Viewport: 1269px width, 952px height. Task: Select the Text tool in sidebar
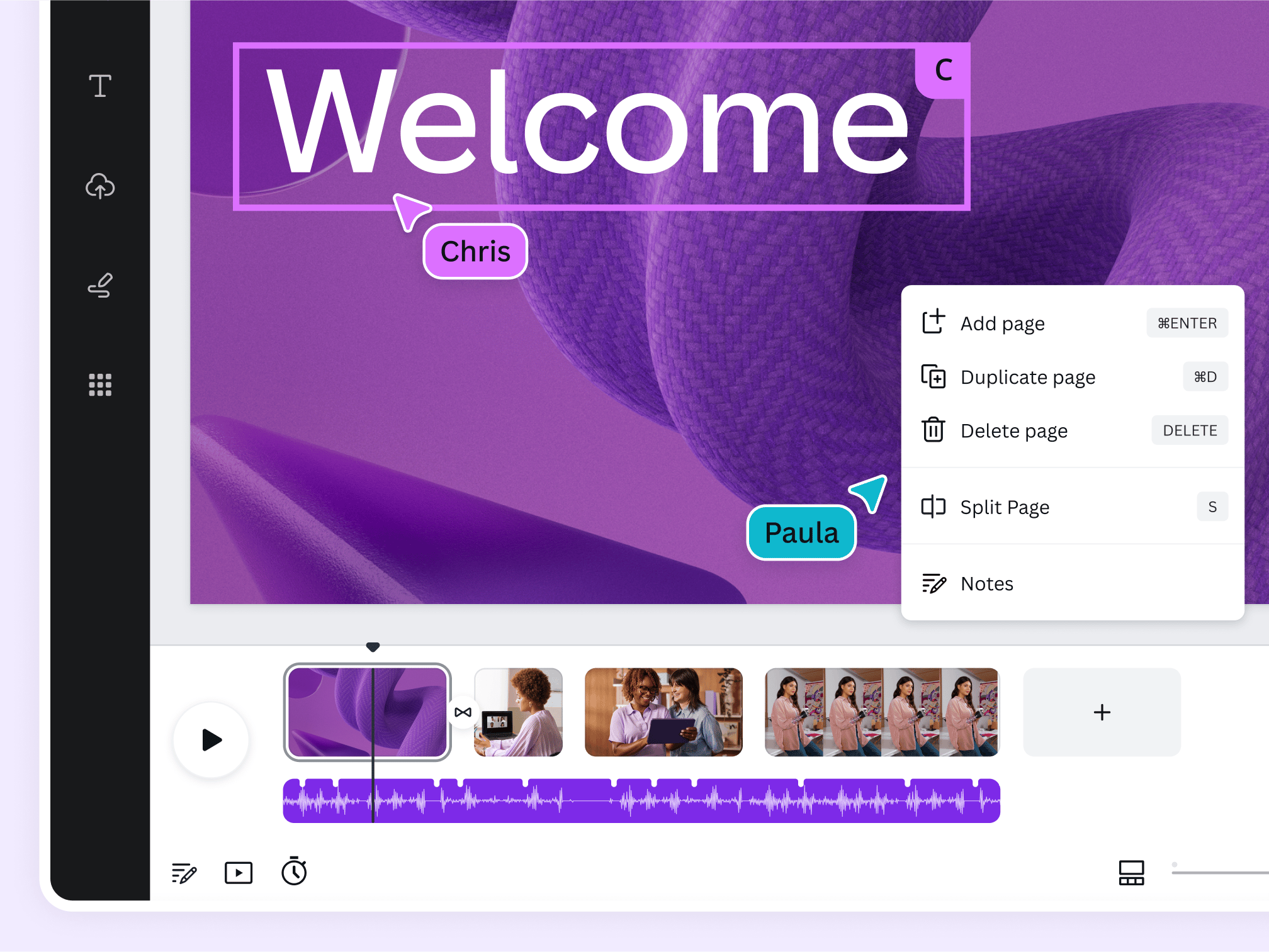(x=100, y=86)
